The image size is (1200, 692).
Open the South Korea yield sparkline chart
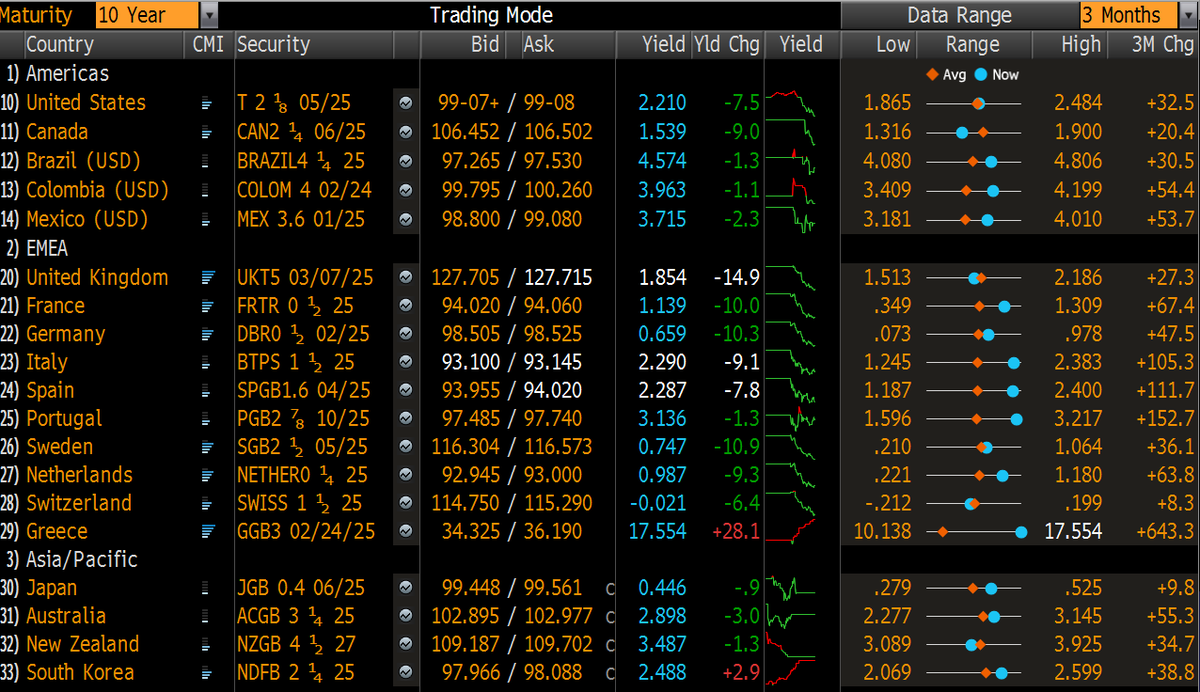tap(791, 672)
